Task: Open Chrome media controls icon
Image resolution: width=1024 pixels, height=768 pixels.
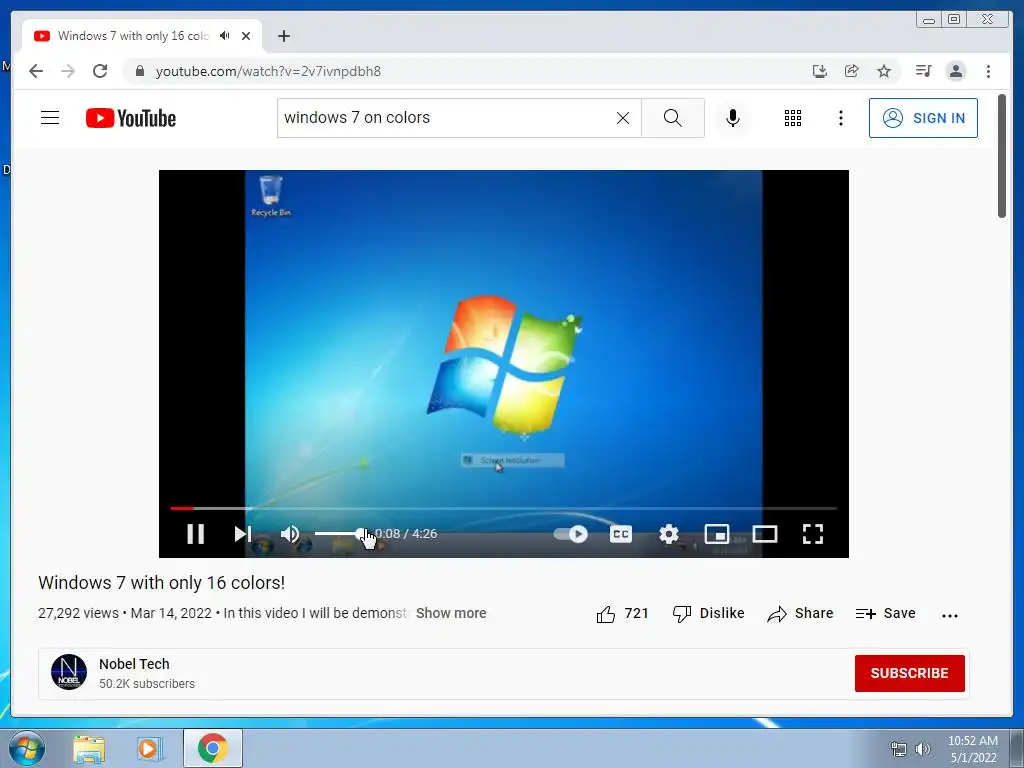Action: [923, 71]
